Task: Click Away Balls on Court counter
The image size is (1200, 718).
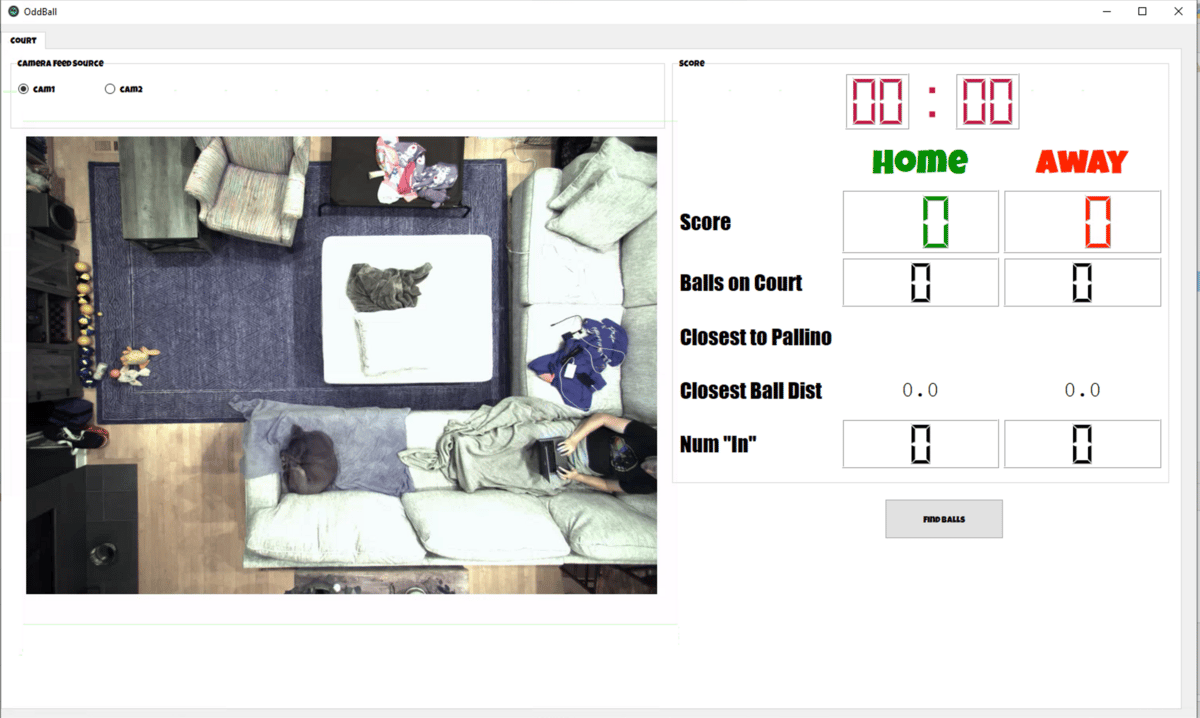Action: click(x=1082, y=283)
